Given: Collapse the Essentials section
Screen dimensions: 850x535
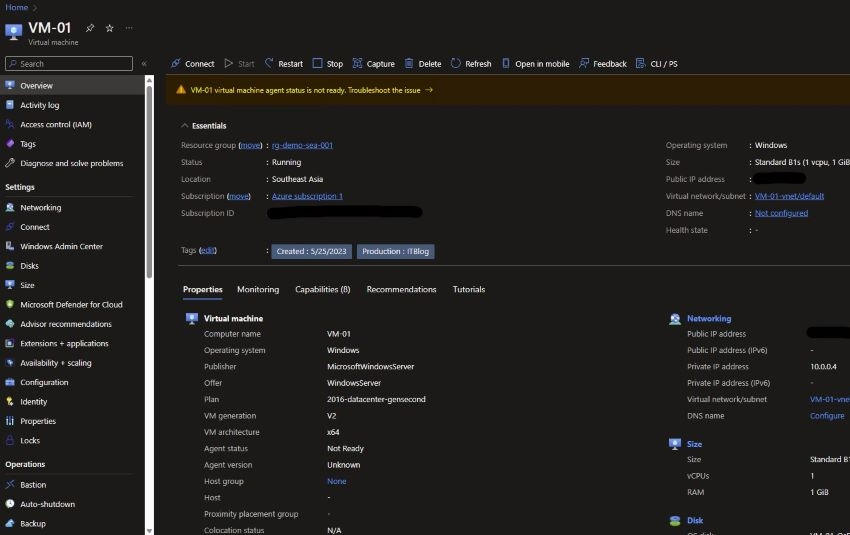Looking at the screenshot, I should pos(185,125).
